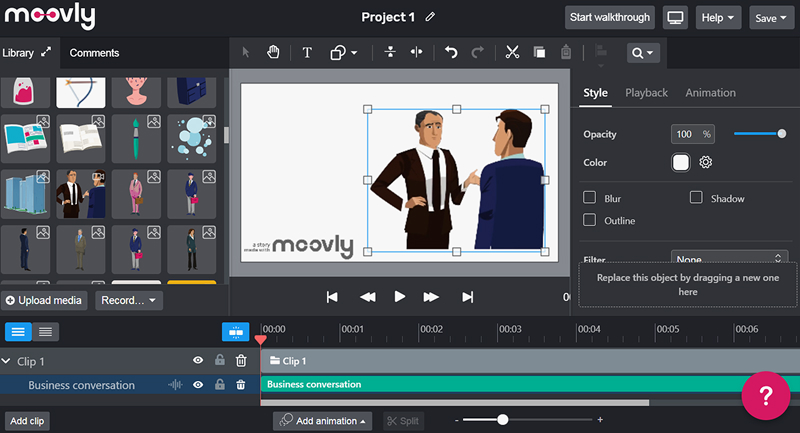This screenshot has height=433, width=800.
Task: Delete the Business conversation layer
Action: click(241, 385)
